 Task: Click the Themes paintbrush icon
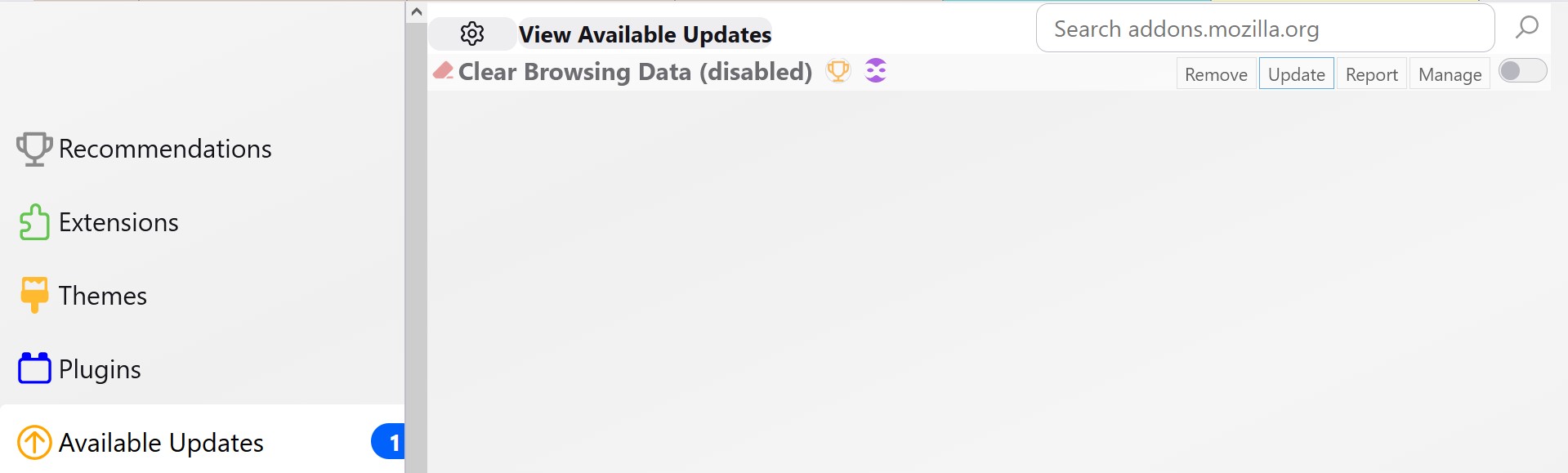pos(34,295)
